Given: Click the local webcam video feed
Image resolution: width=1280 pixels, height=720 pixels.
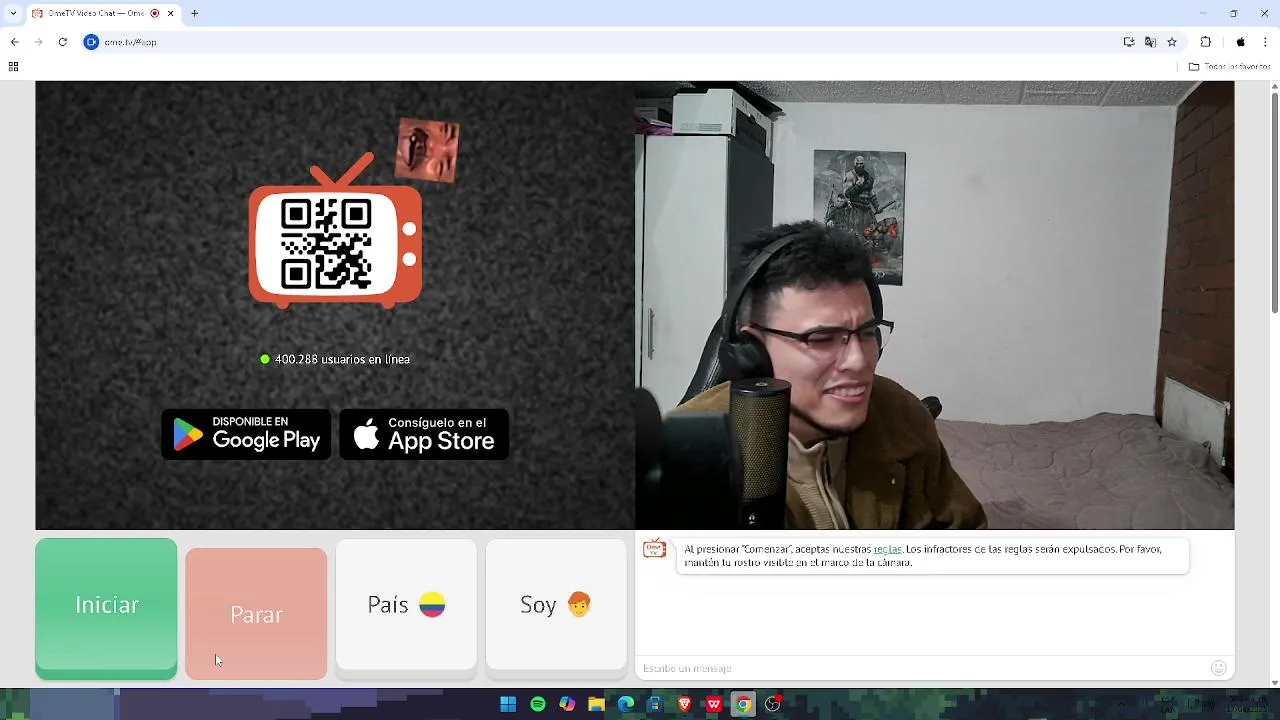Looking at the screenshot, I should (x=934, y=305).
